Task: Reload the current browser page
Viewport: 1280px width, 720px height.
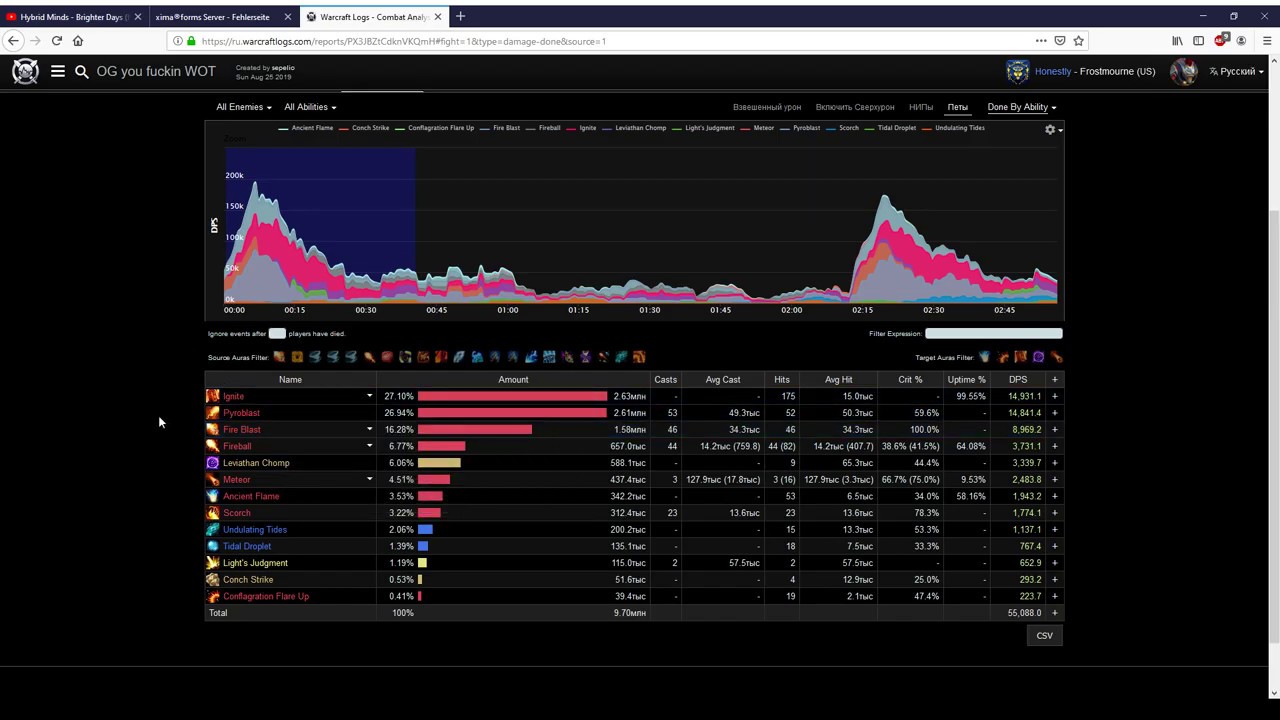Action: [x=56, y=41]
